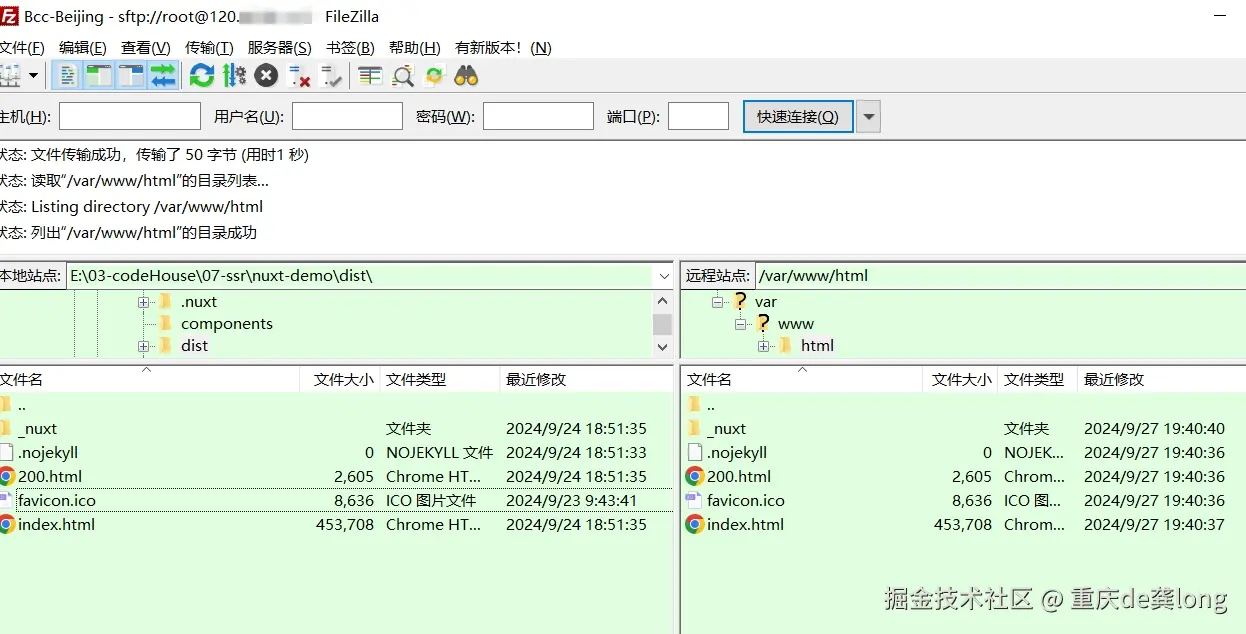Expand the Site Manager dropdown arrow
The image size is (1246, 634).
click(33, 75)
